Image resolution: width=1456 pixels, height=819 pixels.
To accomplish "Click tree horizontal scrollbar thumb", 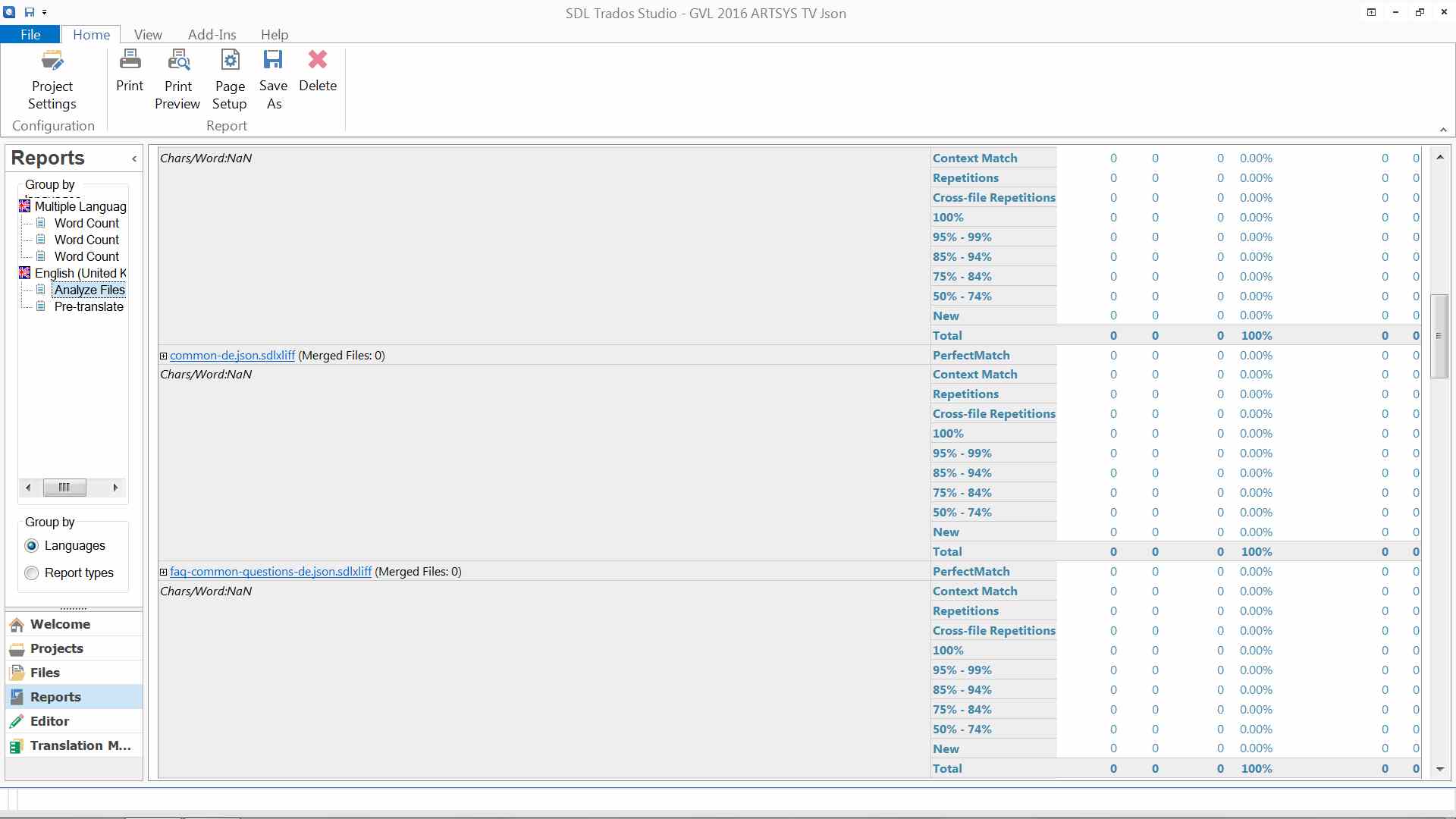I will tap(64, 488).
